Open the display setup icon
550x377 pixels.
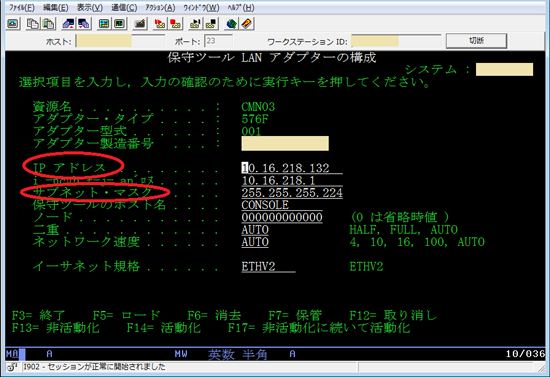pos(104,24)
